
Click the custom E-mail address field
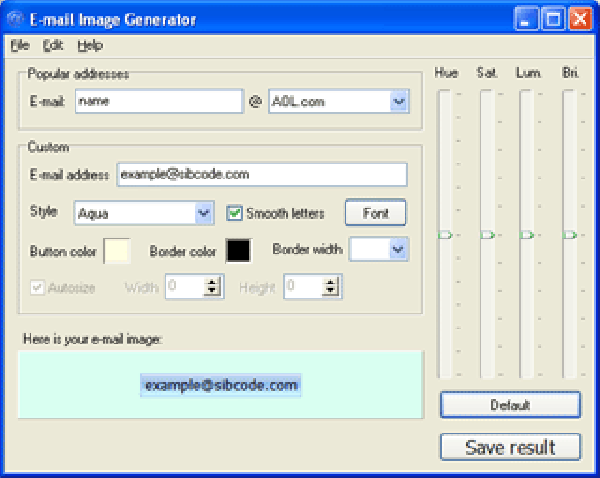point(262,175)
